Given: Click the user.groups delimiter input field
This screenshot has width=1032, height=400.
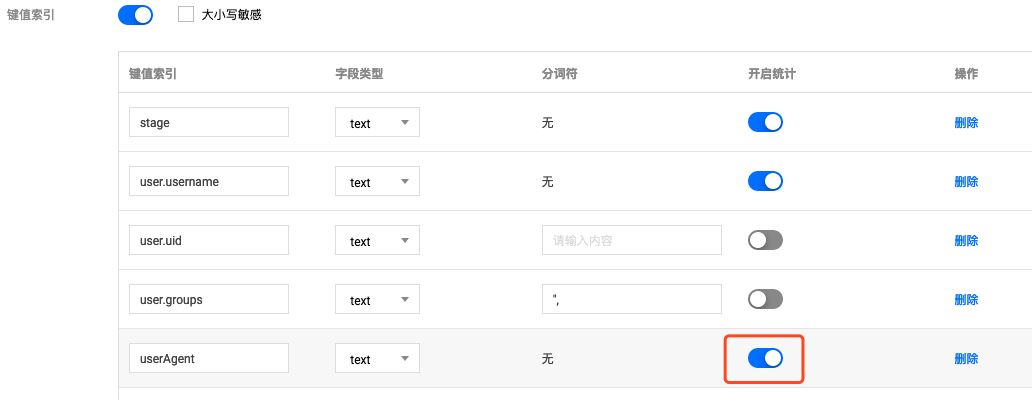Looking at the screenshot, I should click(x=631, y=299).
